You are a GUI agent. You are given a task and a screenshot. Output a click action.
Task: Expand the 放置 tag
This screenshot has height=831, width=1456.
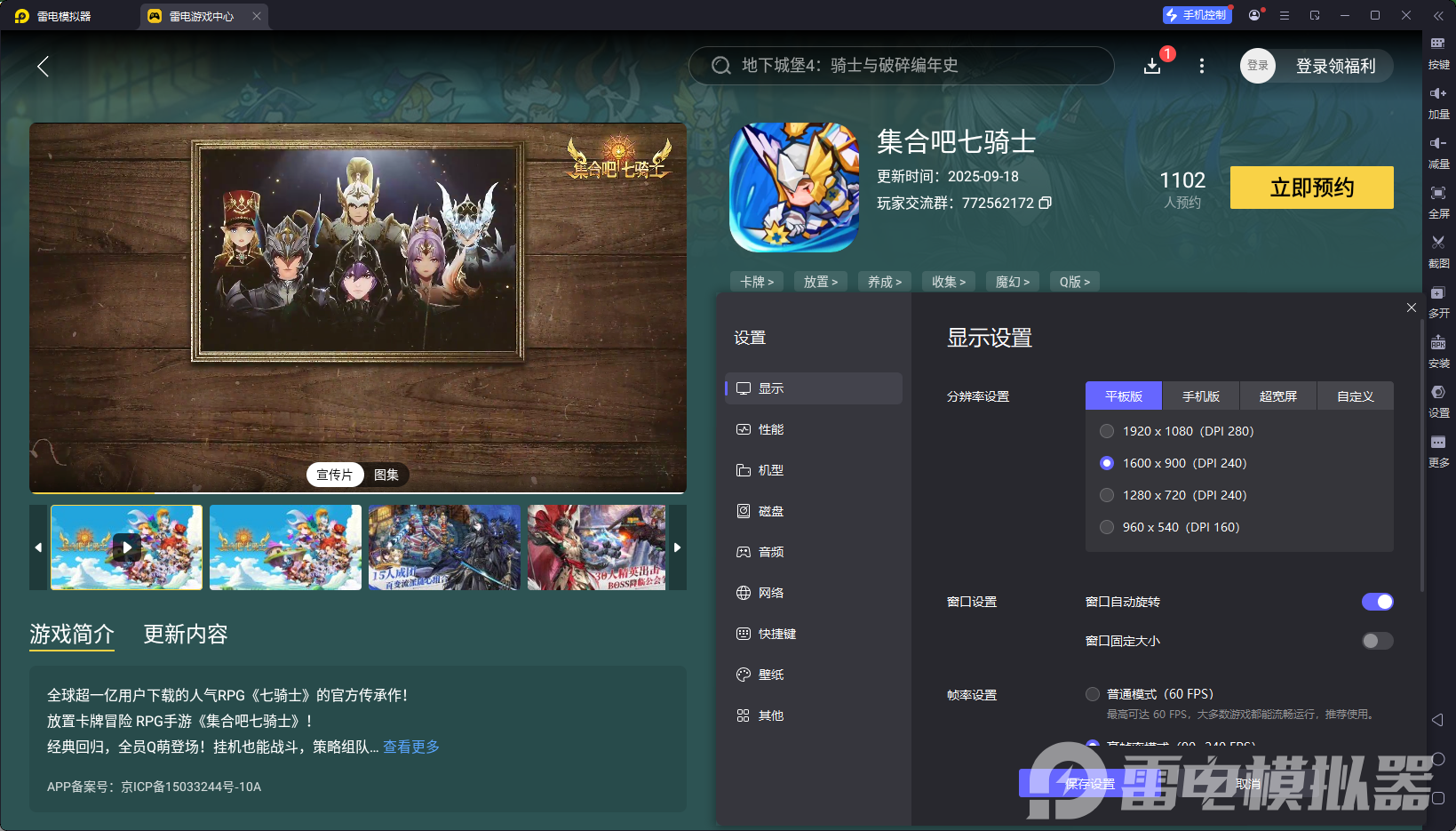coord(821,282)
